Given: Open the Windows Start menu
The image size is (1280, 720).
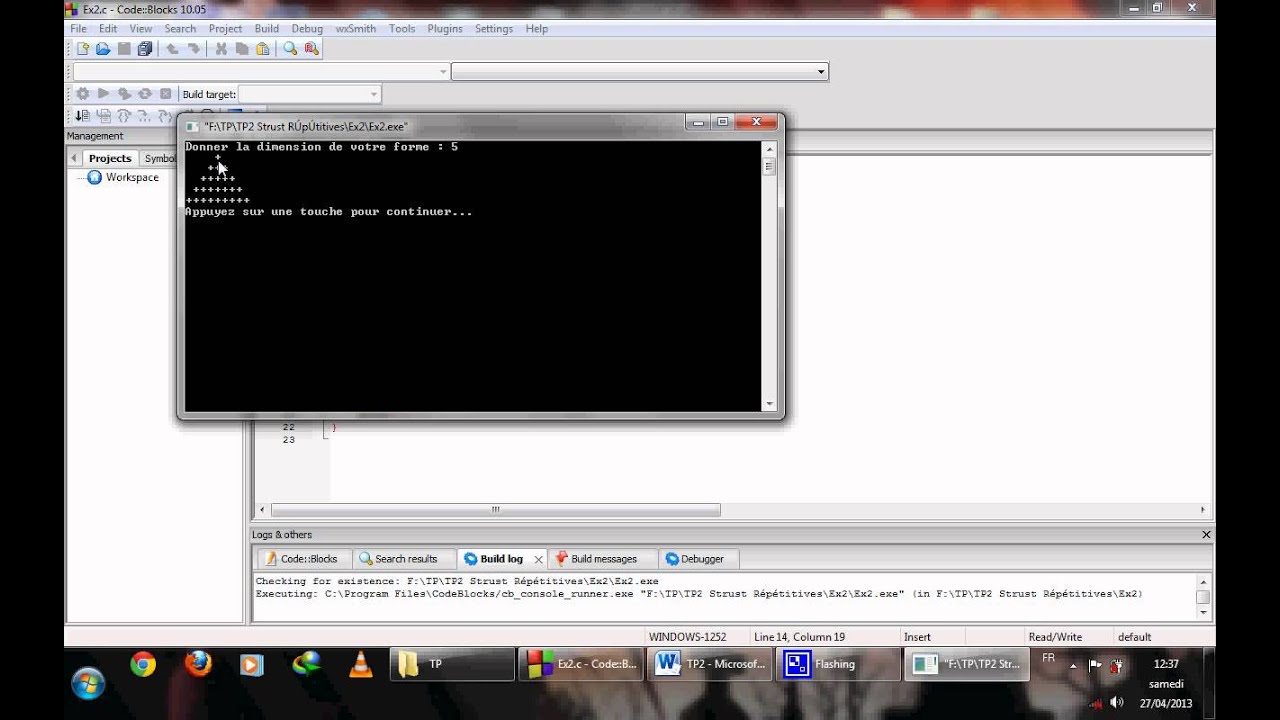Looking at the screenshot, I should pos(88,684).
